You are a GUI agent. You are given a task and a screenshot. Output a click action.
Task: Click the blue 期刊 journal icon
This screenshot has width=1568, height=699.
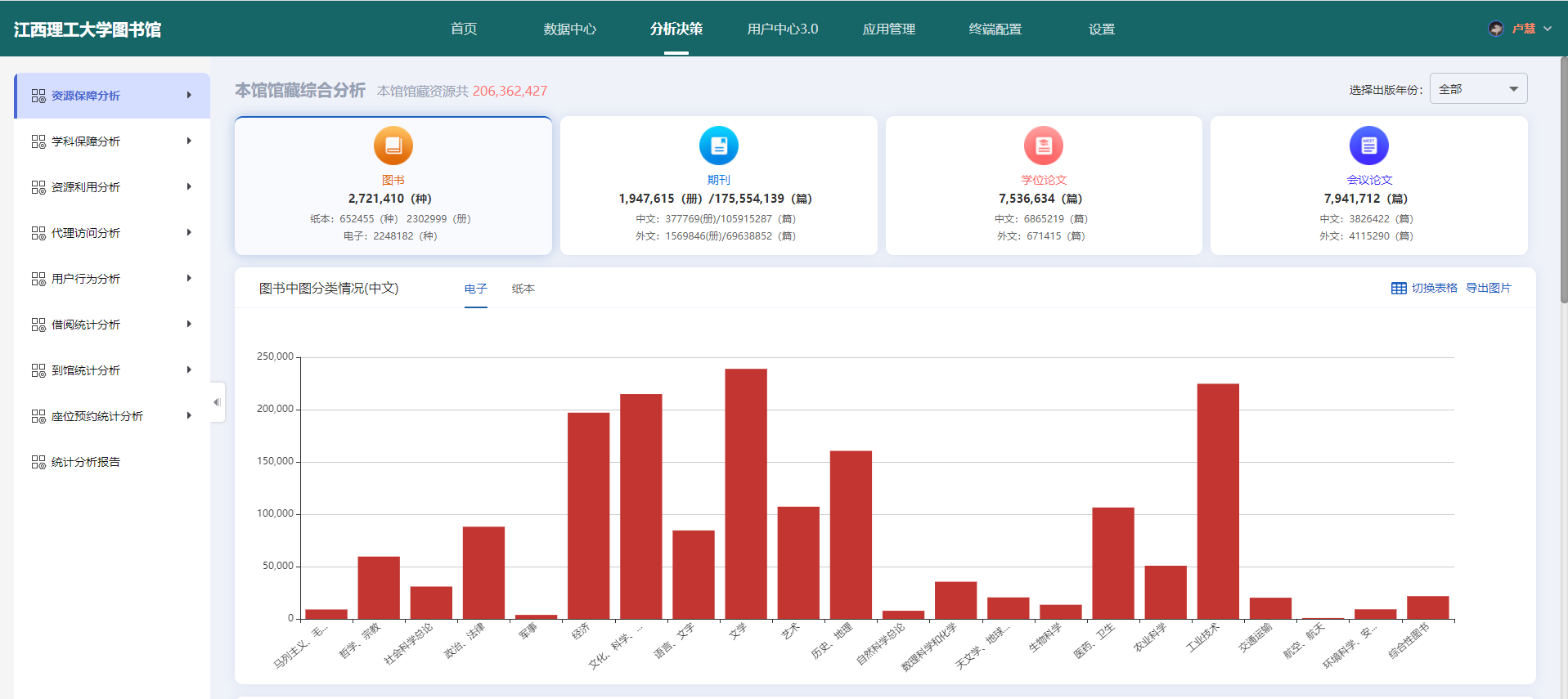718,146
